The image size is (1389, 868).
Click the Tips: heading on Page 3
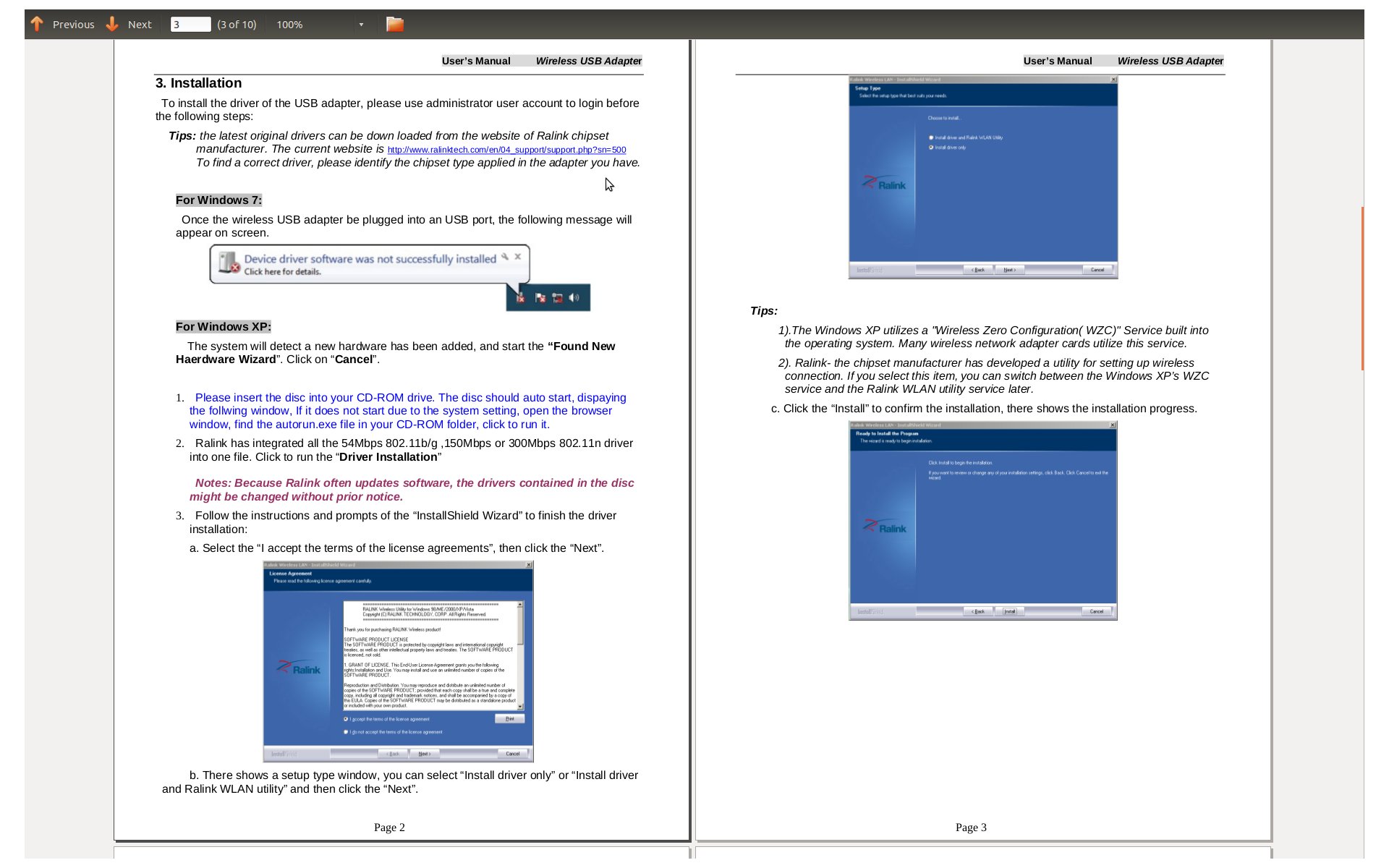764,311
